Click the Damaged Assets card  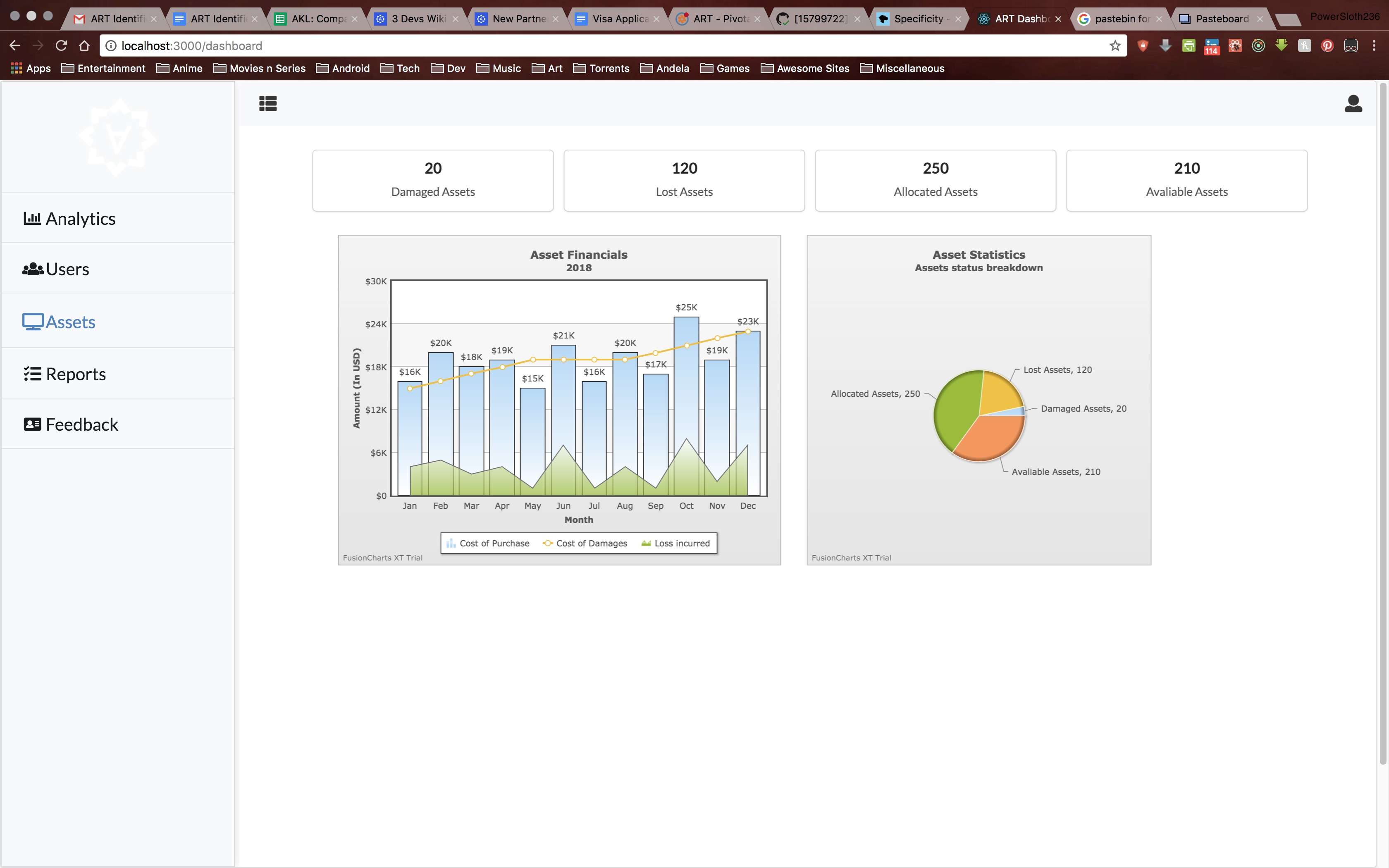[433, 180]
